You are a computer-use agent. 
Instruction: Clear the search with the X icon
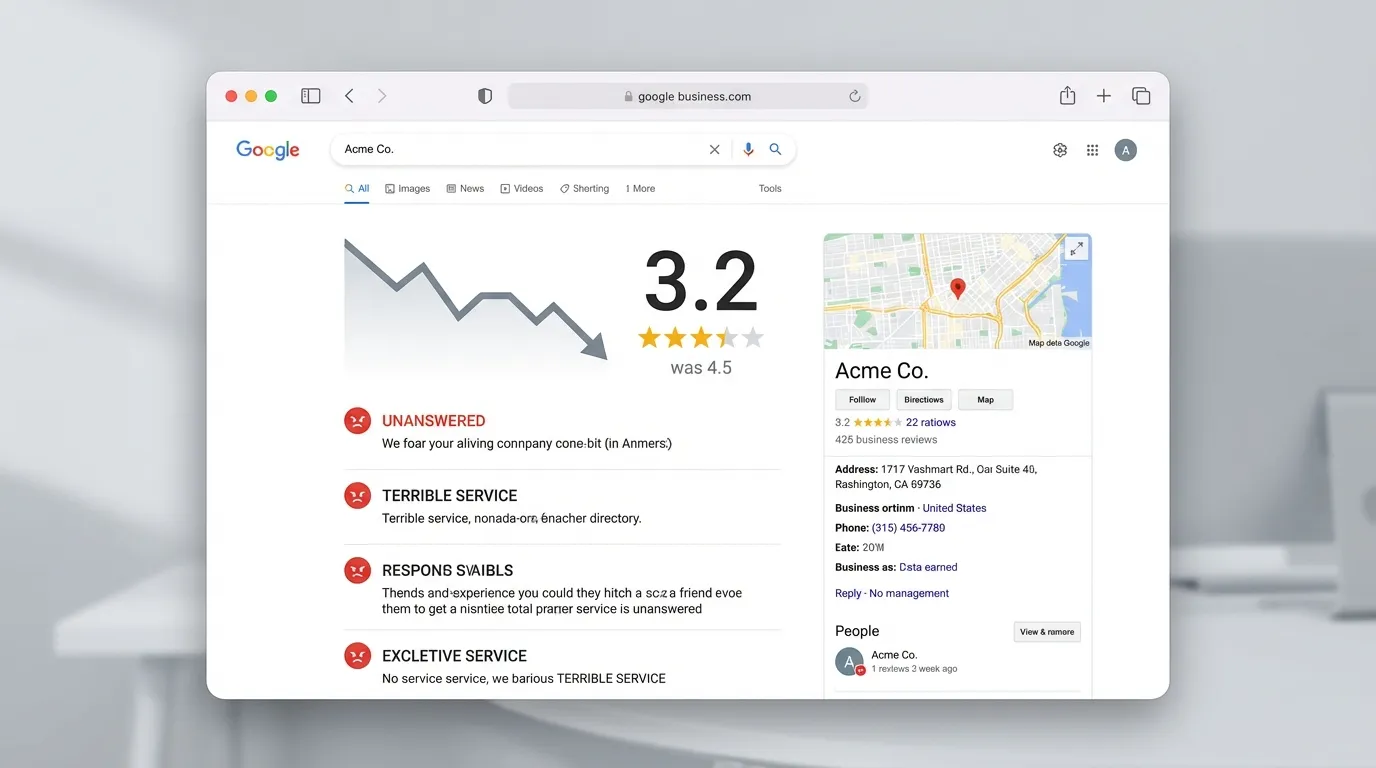pyautogui.click(x=714, y=149)
